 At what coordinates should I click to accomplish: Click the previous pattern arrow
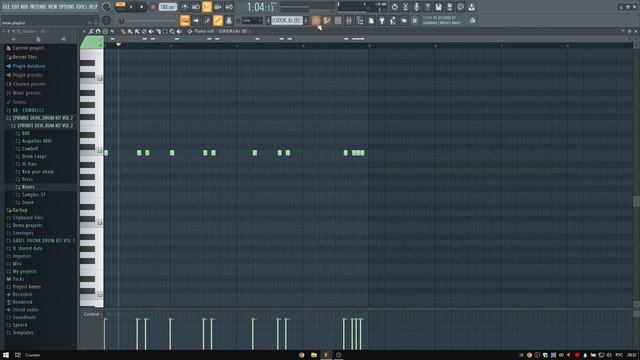pyautogui.click(x=269, y=20)
